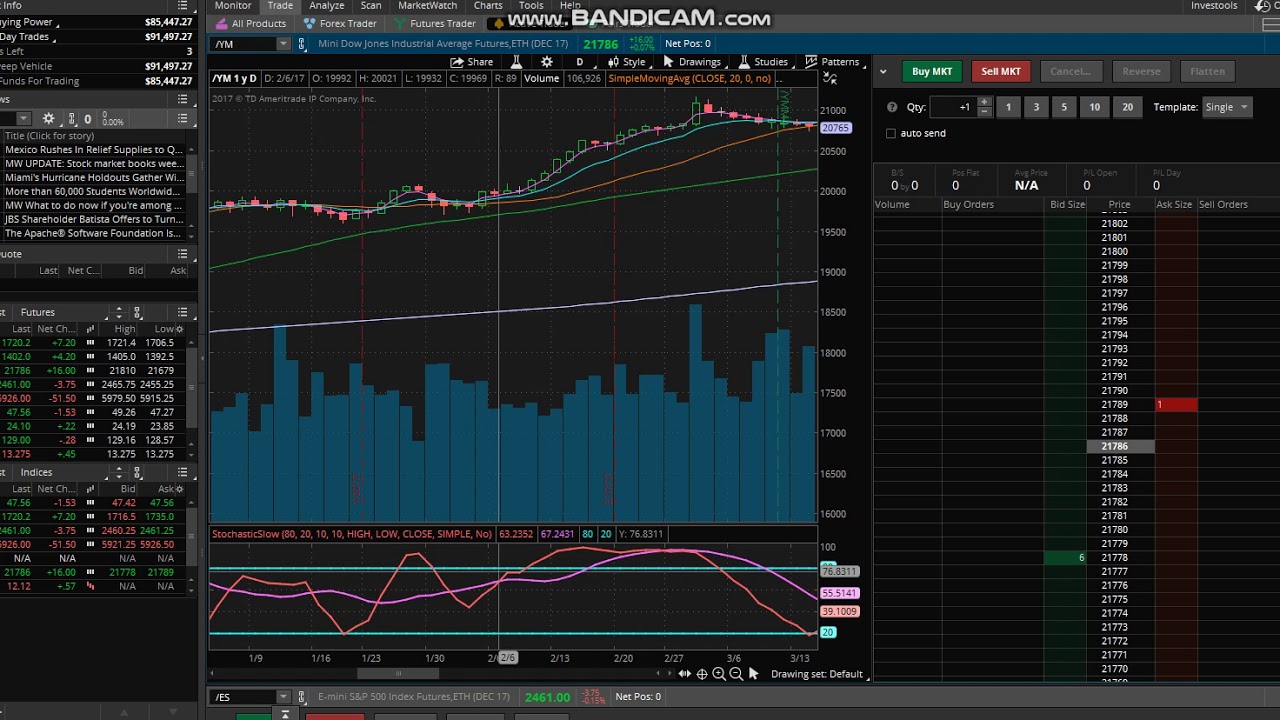Screen dimensions: 1280x720
Task: Switch to the Tools tab
Action: coord(531,6)
